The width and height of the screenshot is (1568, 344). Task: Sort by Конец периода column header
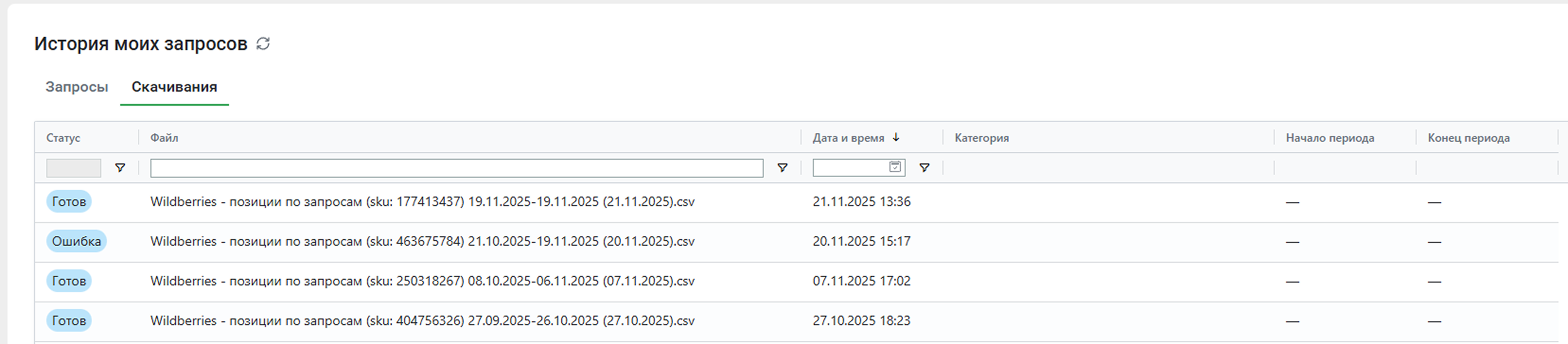(1468, 138)
